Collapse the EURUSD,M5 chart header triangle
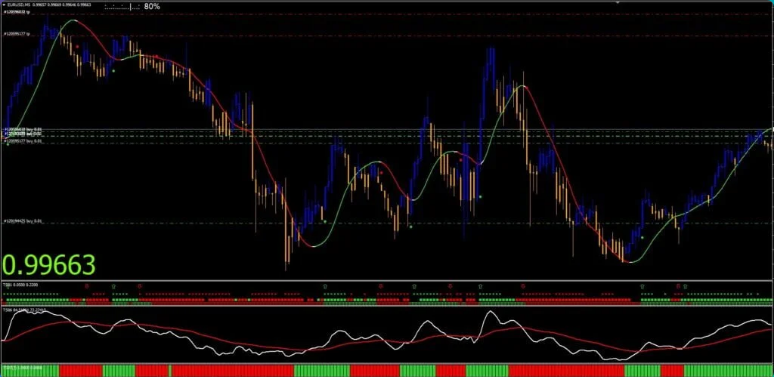 3,4
